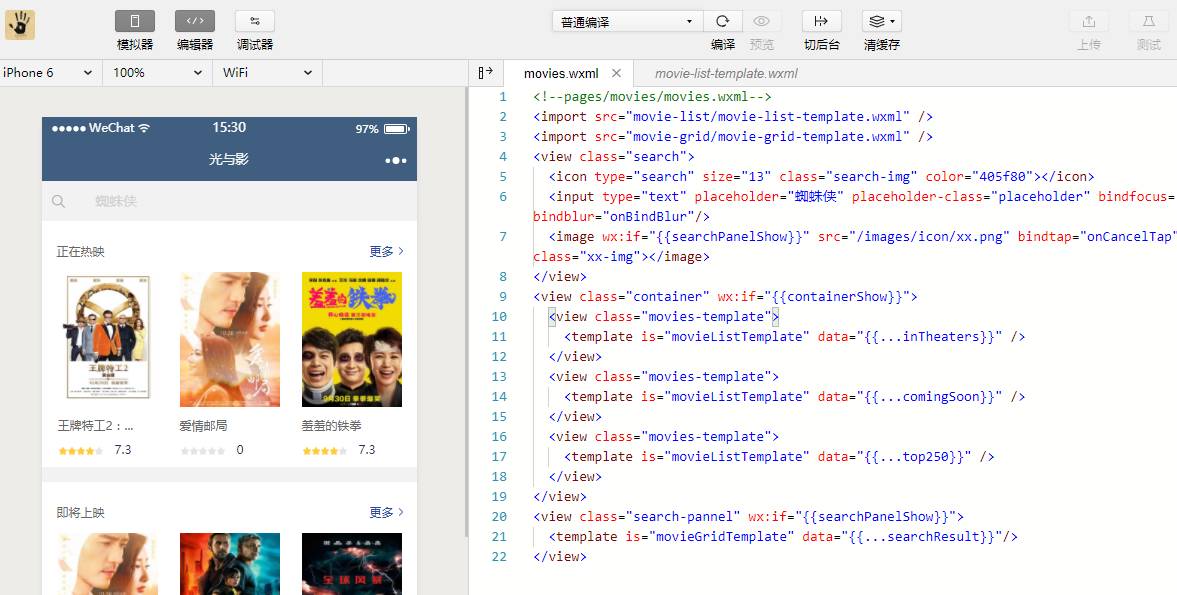
Task: Click the class="xx-img" wrapped line
Action: (x=622, y=257)
